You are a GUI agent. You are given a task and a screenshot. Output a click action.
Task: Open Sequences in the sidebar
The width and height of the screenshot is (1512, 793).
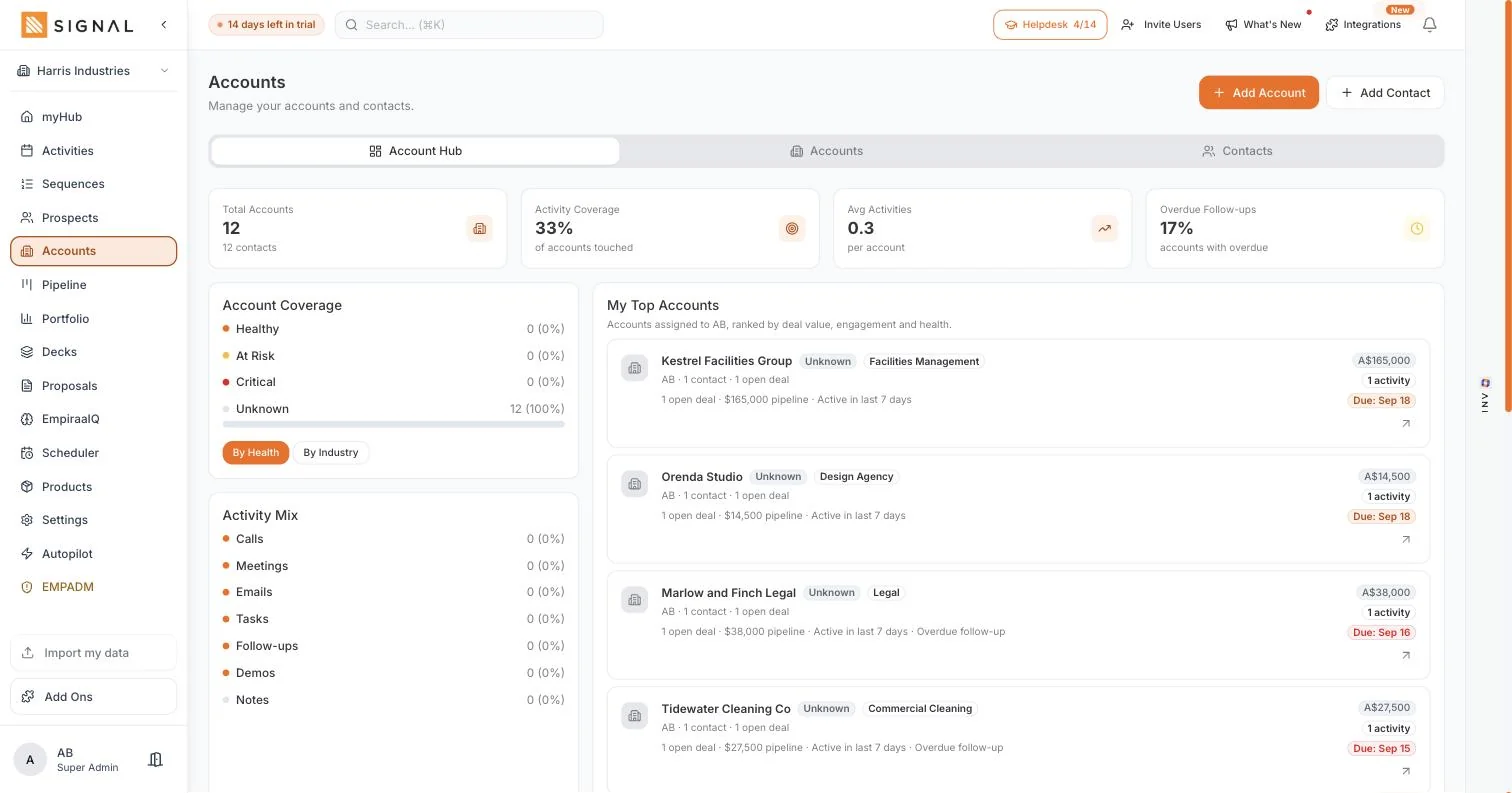(x=94, y=184)
